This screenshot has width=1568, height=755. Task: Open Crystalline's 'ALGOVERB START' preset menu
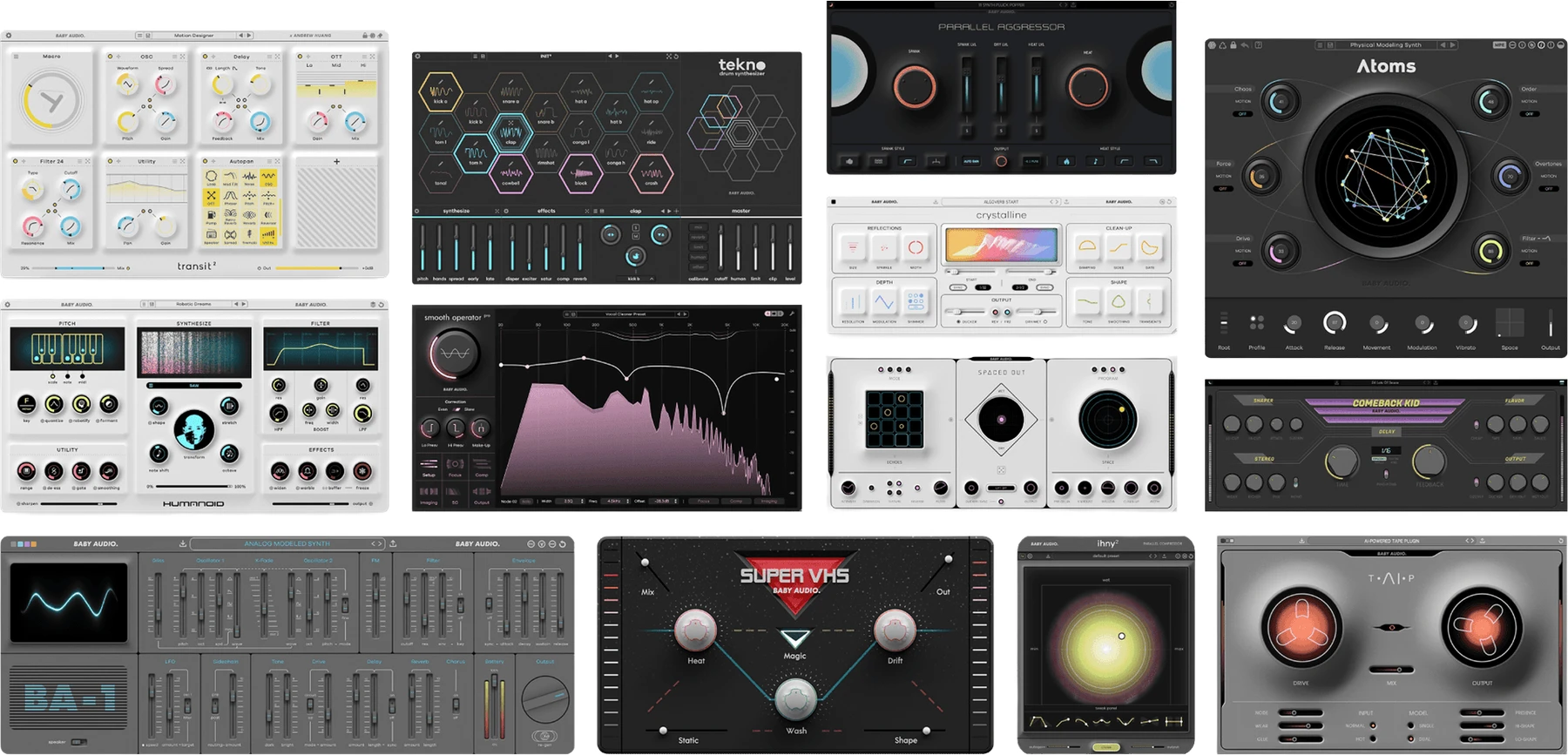pos(1001,201)
